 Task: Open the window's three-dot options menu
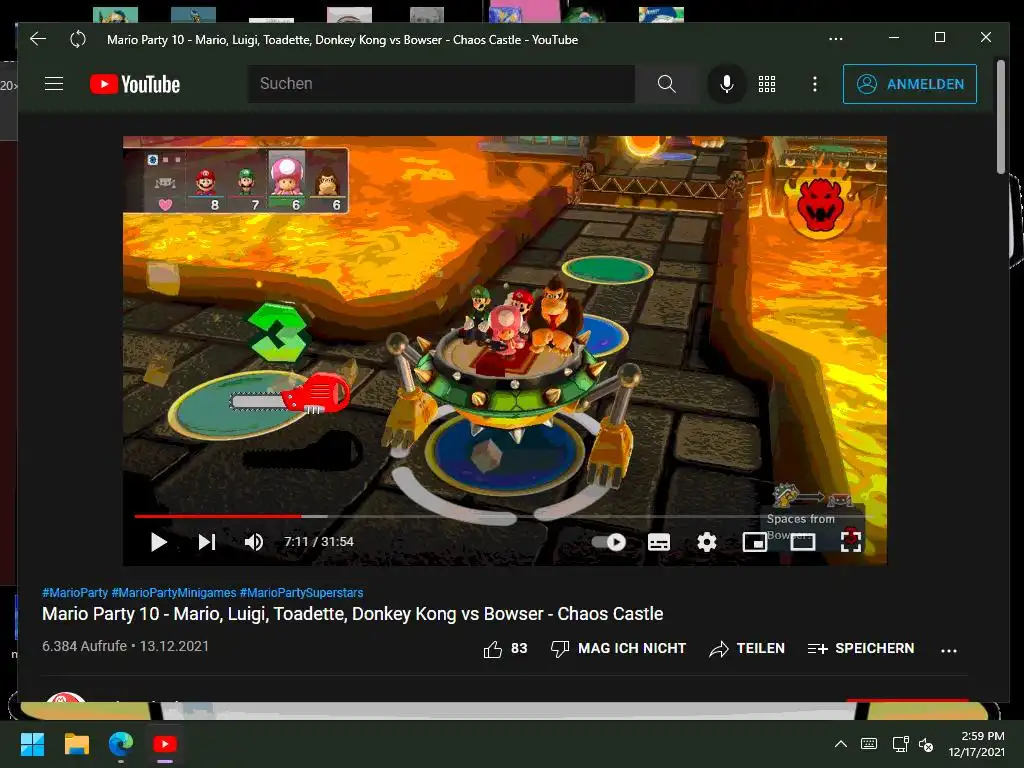point(835,39)
